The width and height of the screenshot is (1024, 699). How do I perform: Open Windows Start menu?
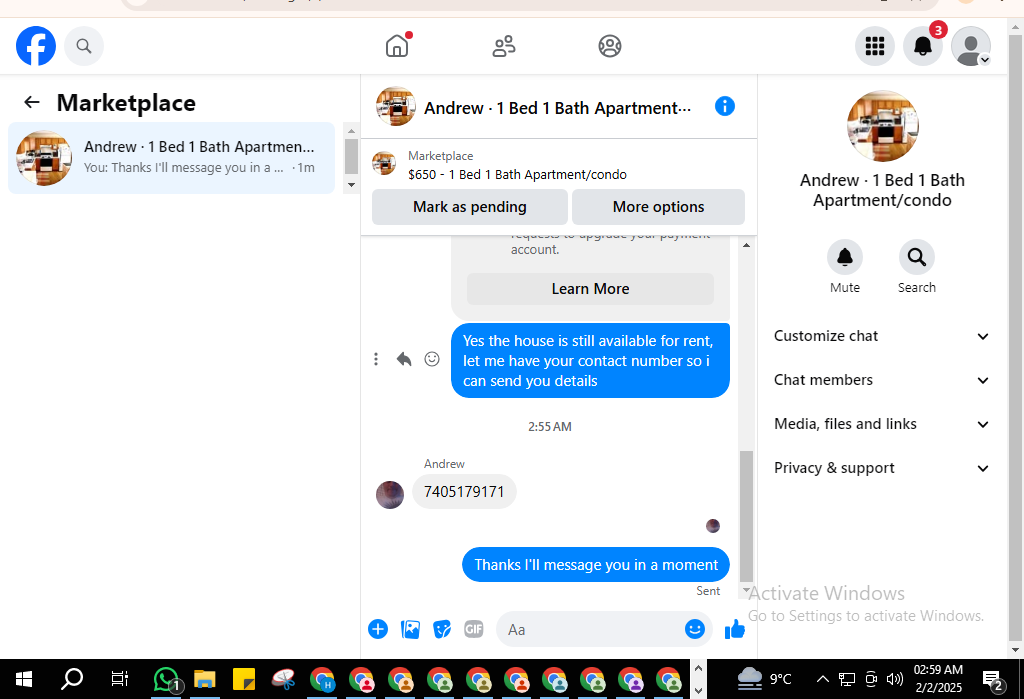coord(24,679)
